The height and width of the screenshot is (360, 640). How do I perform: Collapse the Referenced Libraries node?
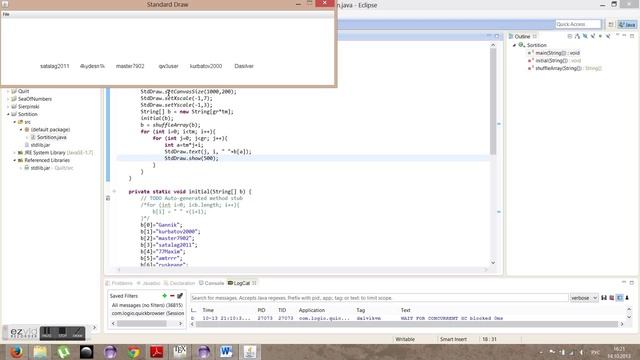[x=14, y=160]
